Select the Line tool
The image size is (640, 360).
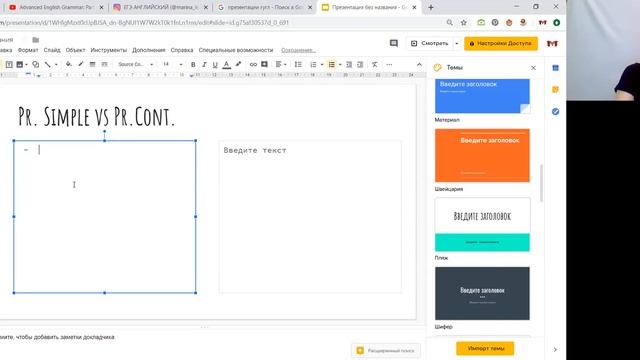(x=48, y=64)
